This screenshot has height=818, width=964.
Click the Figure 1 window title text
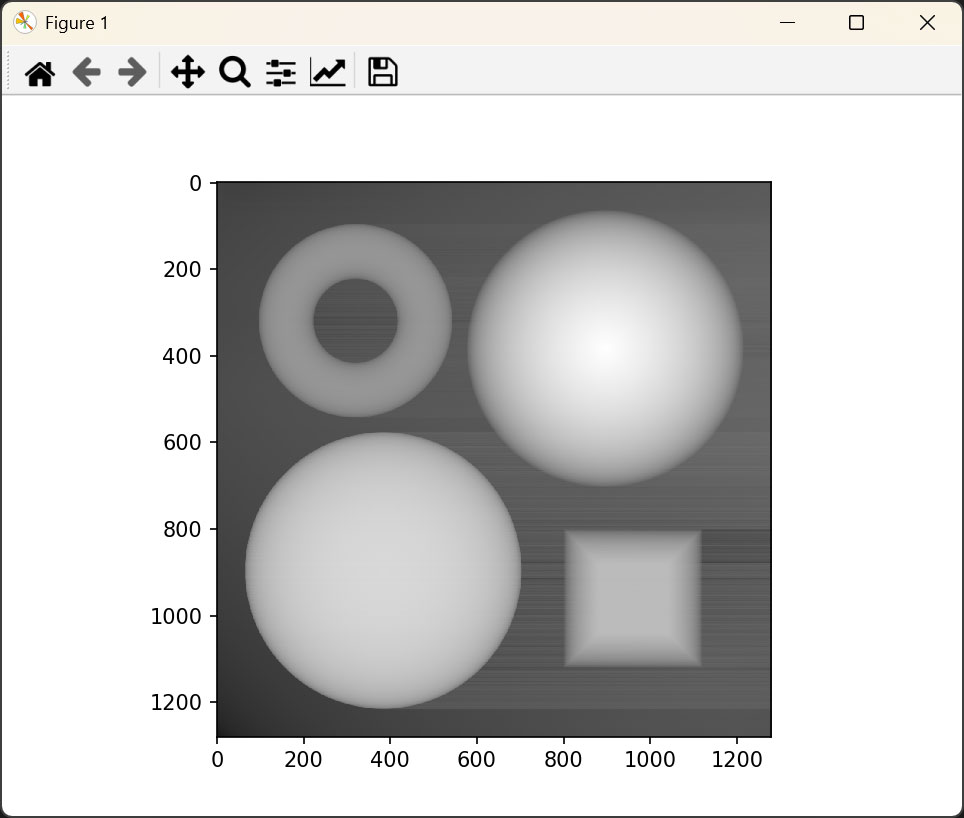(x=77, y=23)
